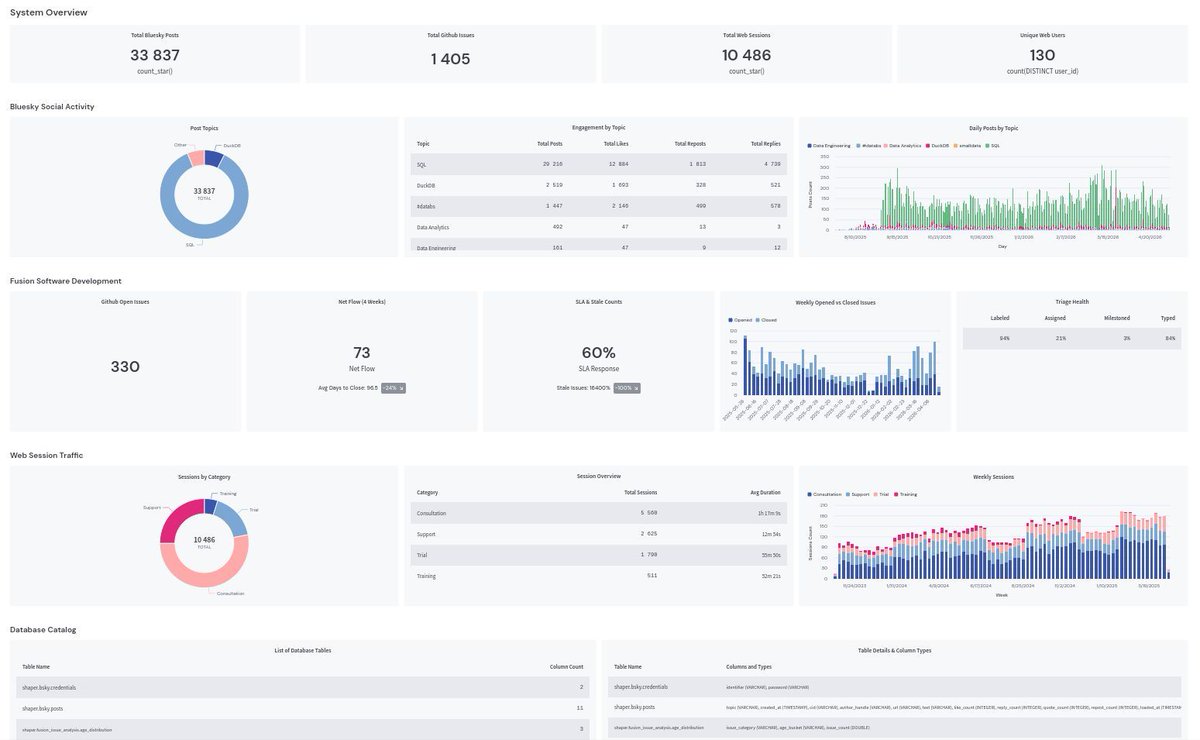Click the -100% stale issues badge

(627, 388)
